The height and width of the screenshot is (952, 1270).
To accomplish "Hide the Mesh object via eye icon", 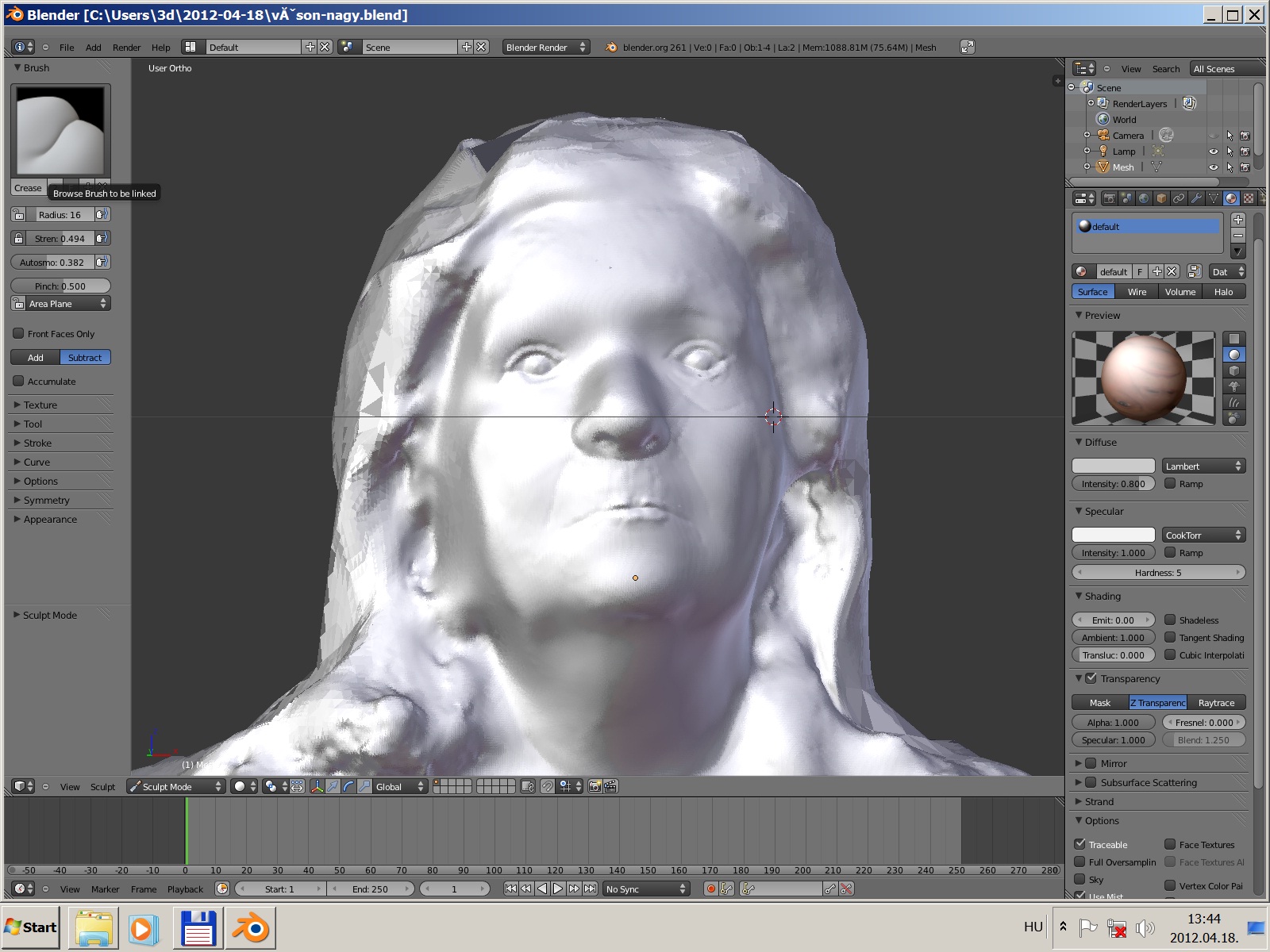I will [x=1213, y=167].
